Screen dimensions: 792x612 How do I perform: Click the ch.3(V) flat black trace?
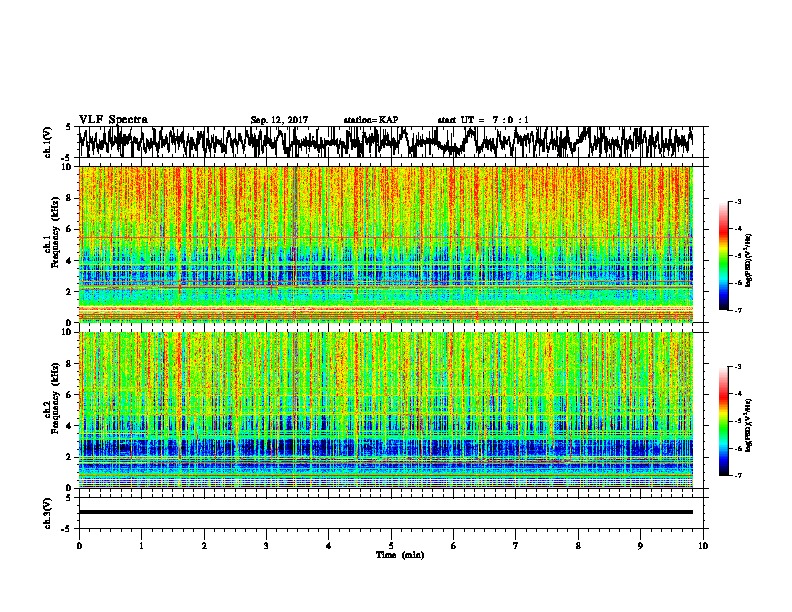click(x=385, y=512)
